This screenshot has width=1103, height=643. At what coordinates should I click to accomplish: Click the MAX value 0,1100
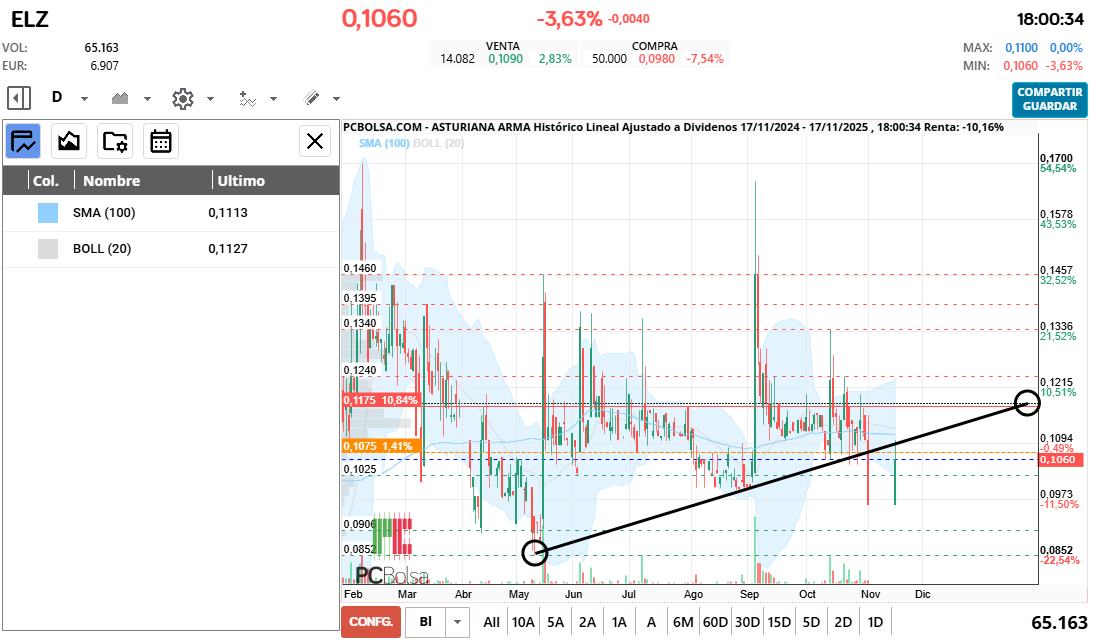[1021, 48]
